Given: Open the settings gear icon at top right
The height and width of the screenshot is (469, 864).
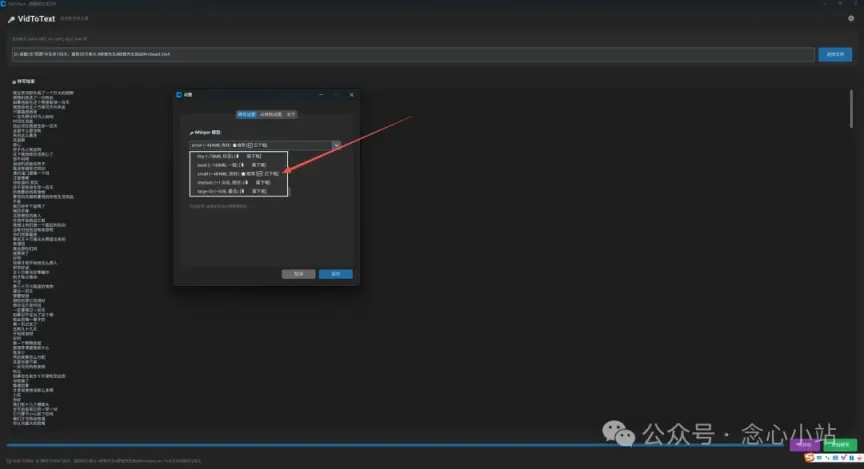Looking at the screenshot, I should click(851, 18).
